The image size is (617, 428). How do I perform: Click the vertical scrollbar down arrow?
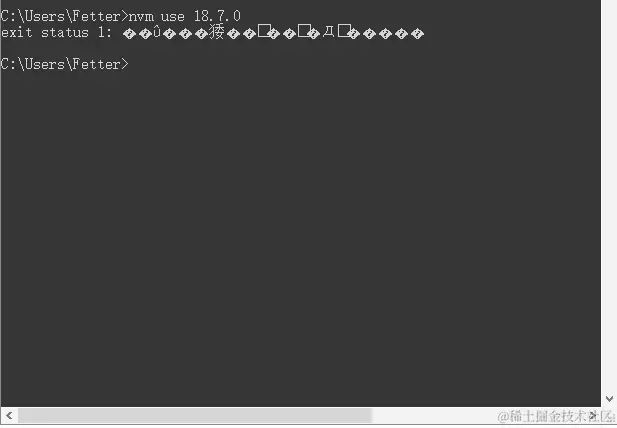[x=609, y=399]
